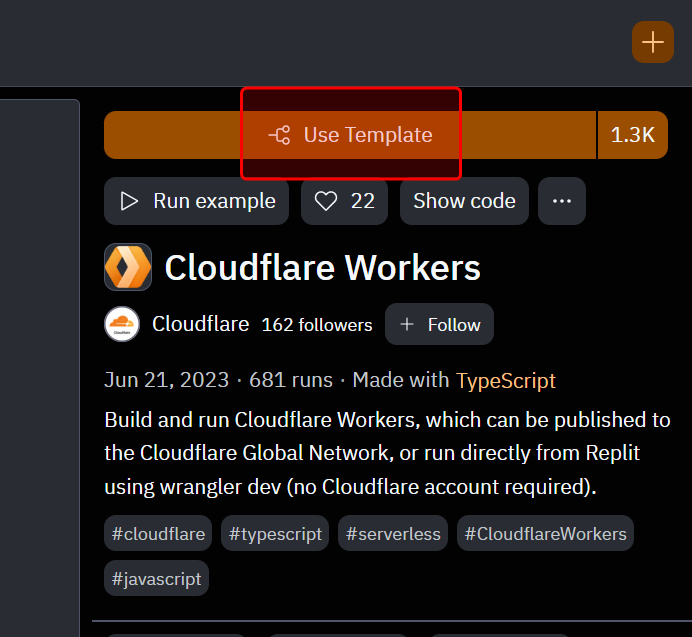This screenshot has height=637, width=692.
Task: Choose the #javascript tag
Action: [156, 578]
